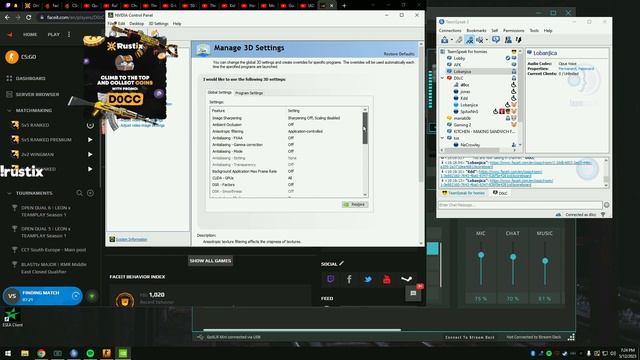This screenshot has height=360, width=640.
Task: Open the FACEIT Dashboard
Action: click(31, 78)
